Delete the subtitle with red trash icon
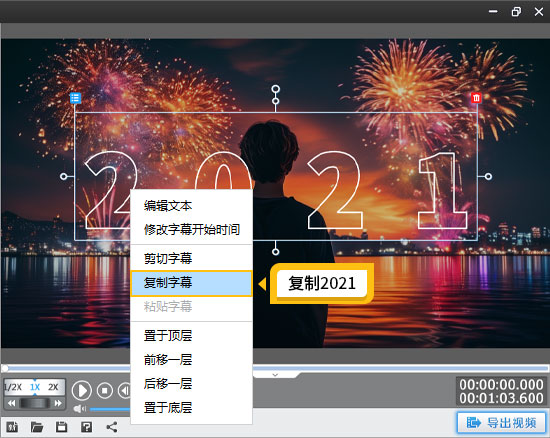550x438 pixels. (476, 98)
